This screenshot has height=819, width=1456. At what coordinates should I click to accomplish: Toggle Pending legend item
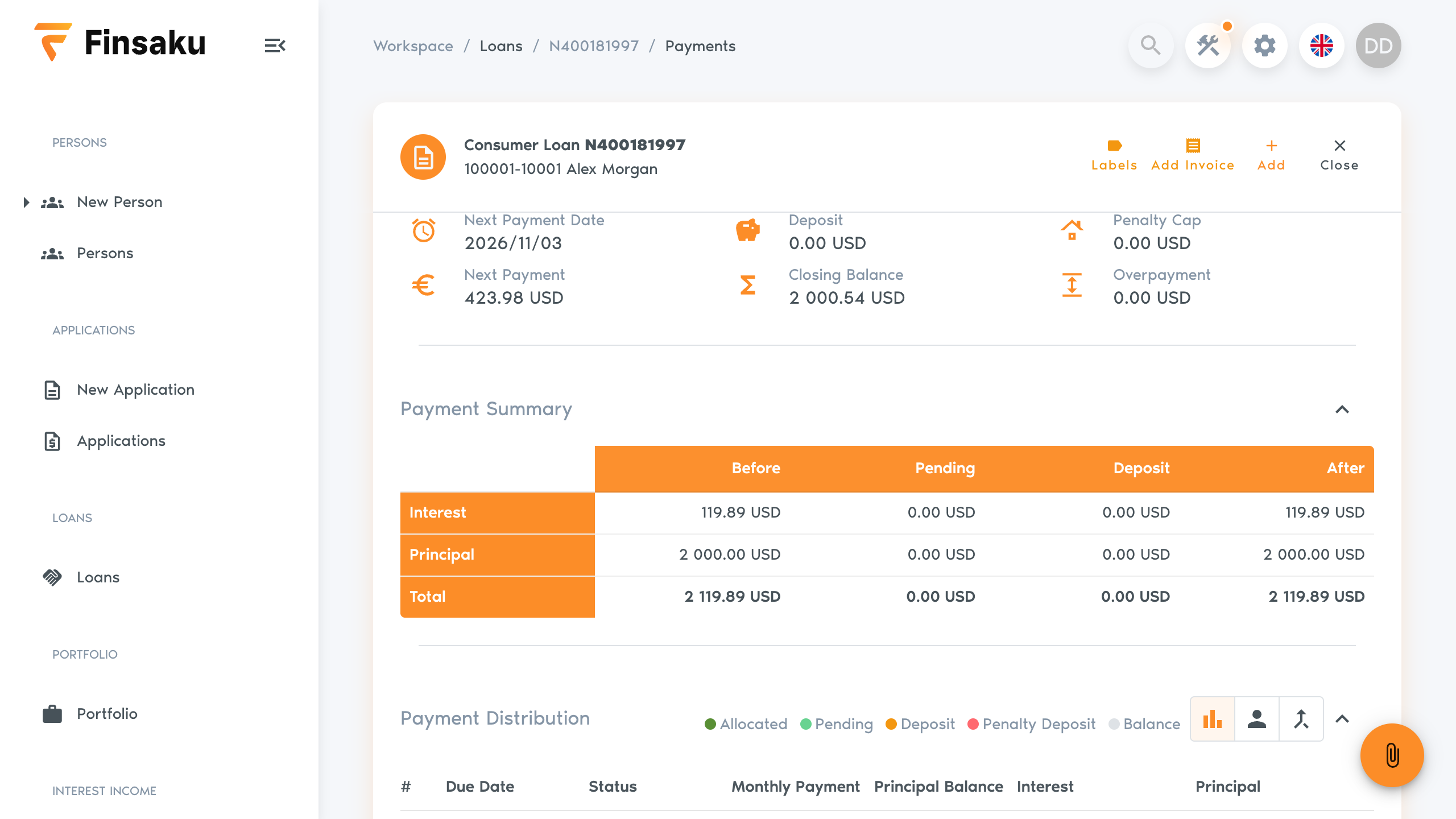pyautogui.click(x=836, y=724)
